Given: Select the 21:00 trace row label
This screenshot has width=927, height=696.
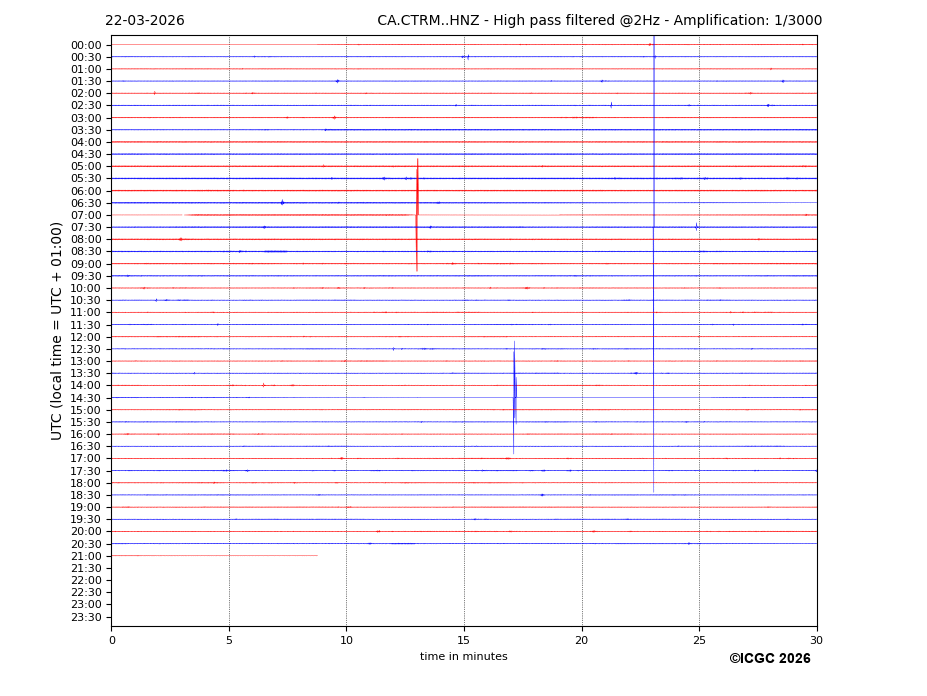Looking at the screenshot, I should pos(86,556).
